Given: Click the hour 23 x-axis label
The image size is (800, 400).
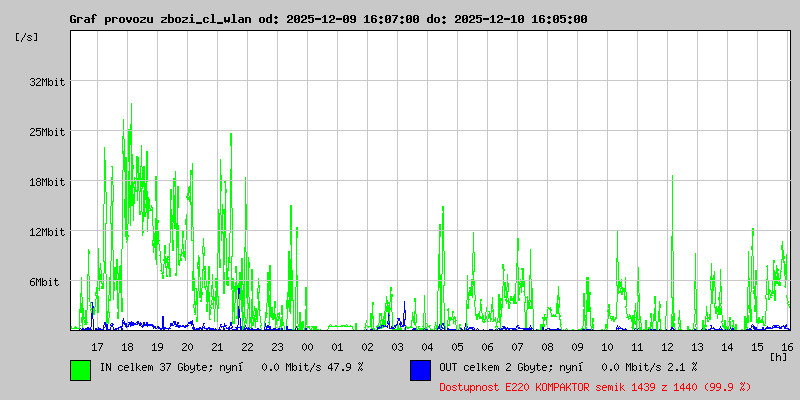Looking at the screenshot, I should tap(278, 347).
